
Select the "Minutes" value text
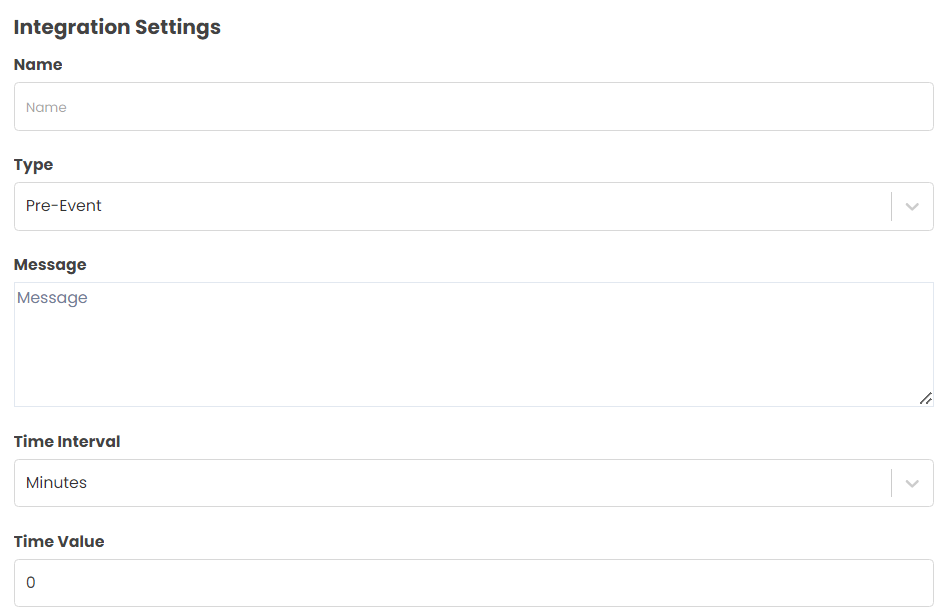[x=57, y=483]
